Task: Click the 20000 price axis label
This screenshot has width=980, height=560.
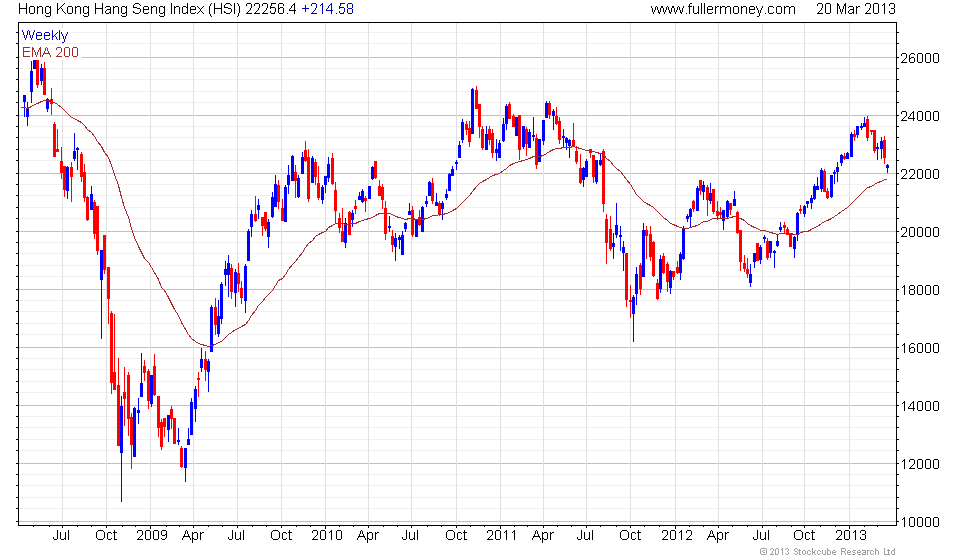Action: click(919, 232)
